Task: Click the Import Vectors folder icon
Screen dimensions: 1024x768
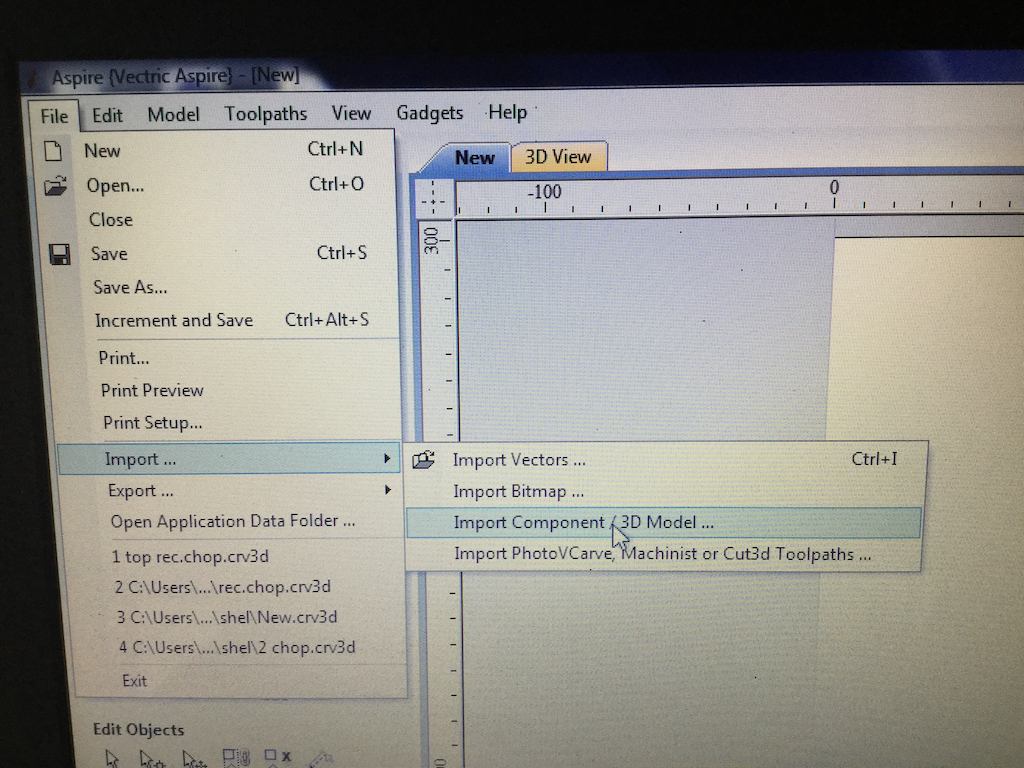Action: coord(423,460)
